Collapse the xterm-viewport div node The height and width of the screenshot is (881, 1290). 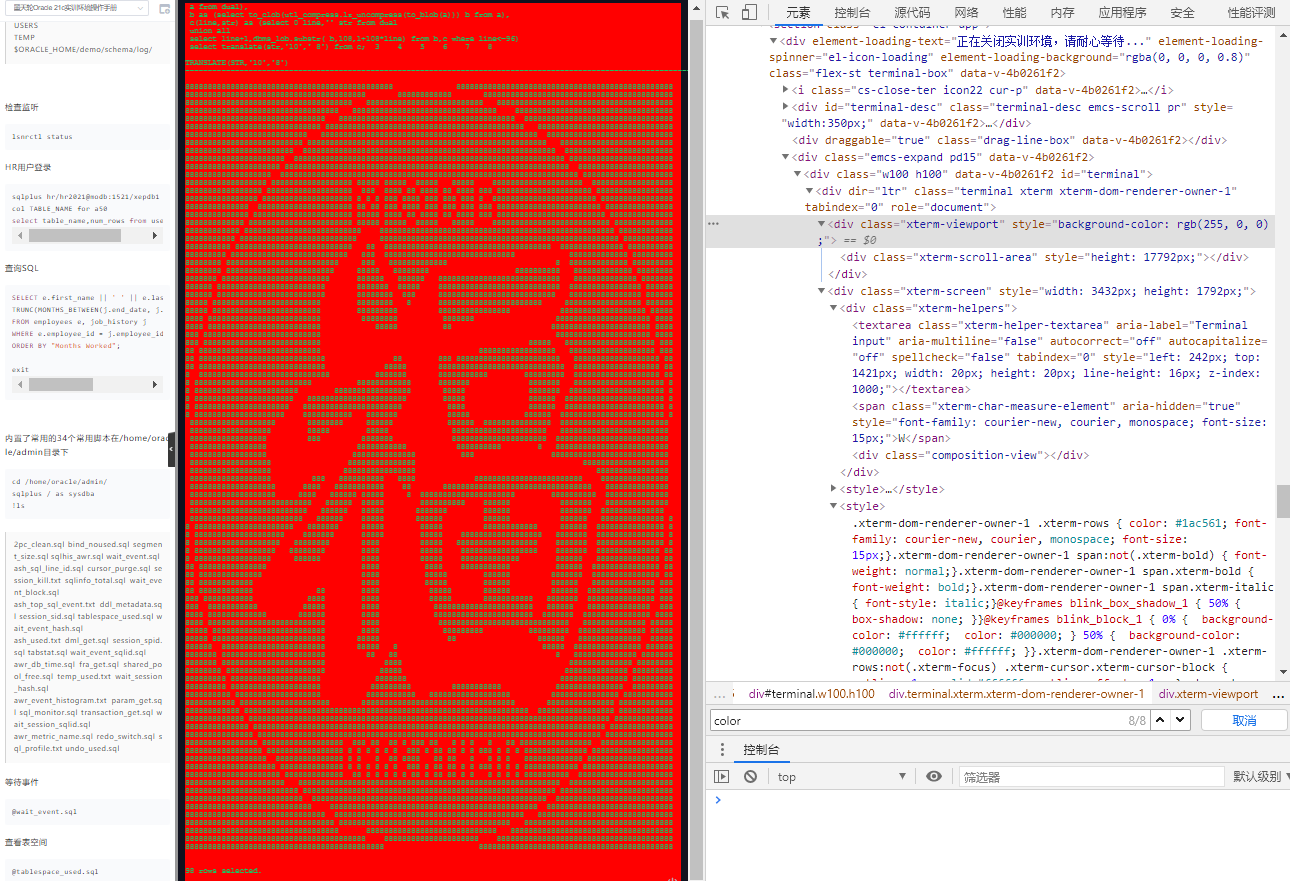coord(822,225)
